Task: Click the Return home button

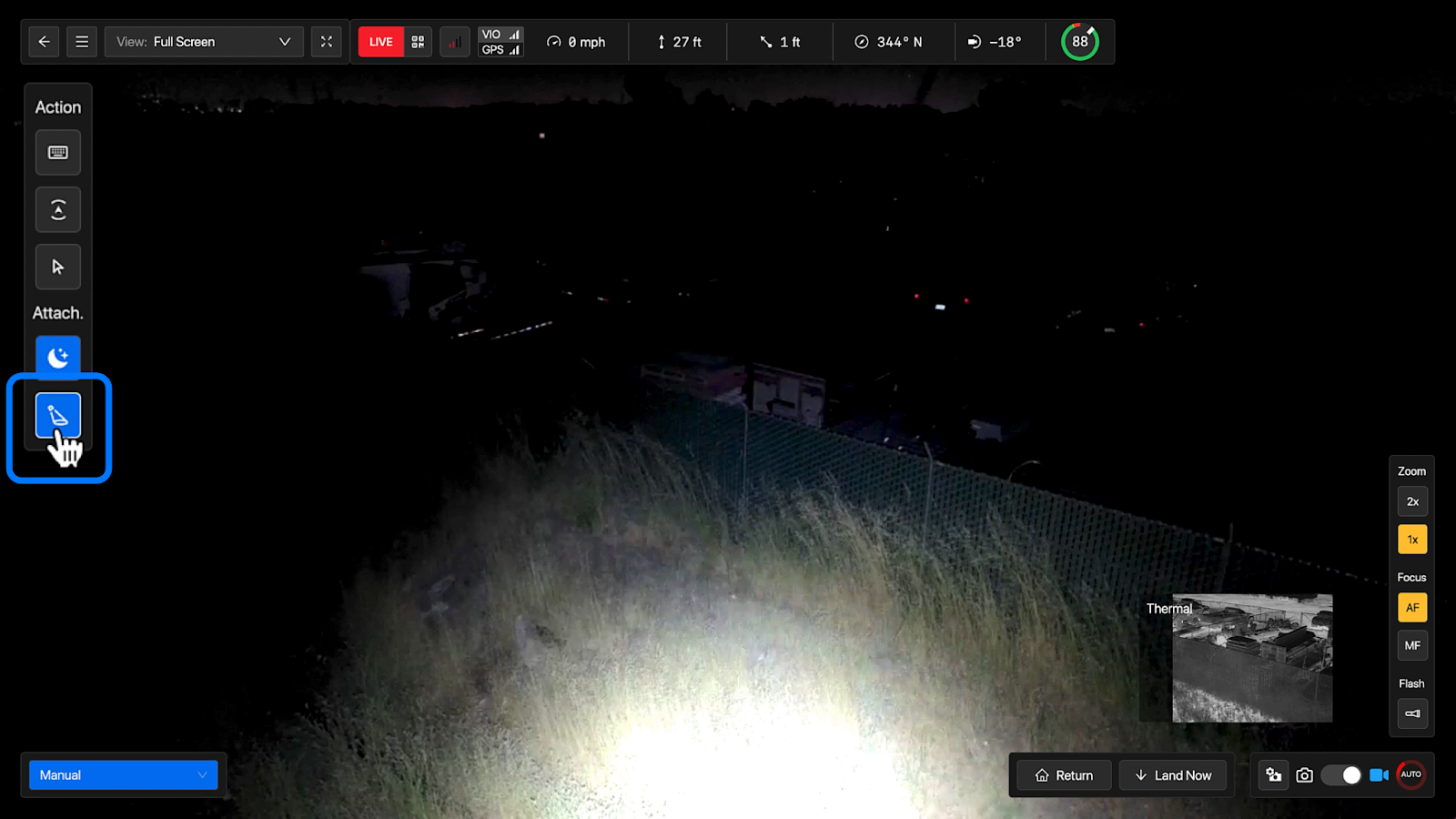Action: (x=1064, y=775)
